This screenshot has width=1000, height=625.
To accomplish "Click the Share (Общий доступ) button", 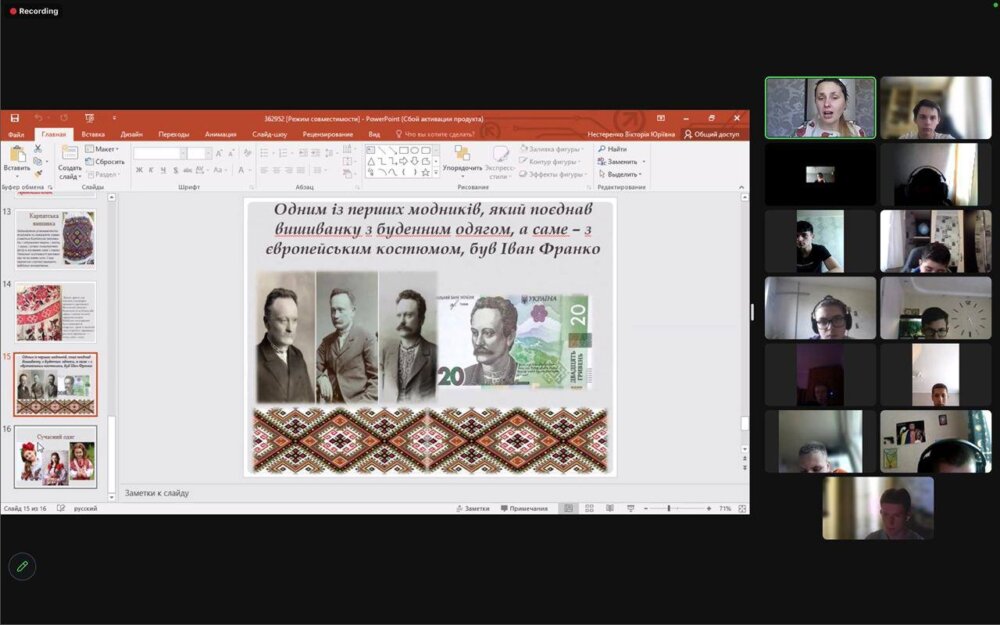I will (712, 135).
